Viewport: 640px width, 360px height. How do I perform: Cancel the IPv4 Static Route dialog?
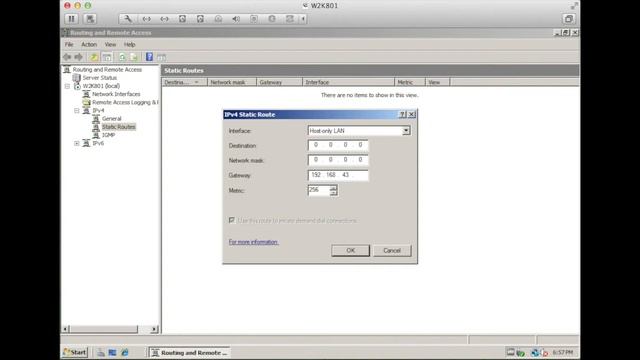coord(392,251)
